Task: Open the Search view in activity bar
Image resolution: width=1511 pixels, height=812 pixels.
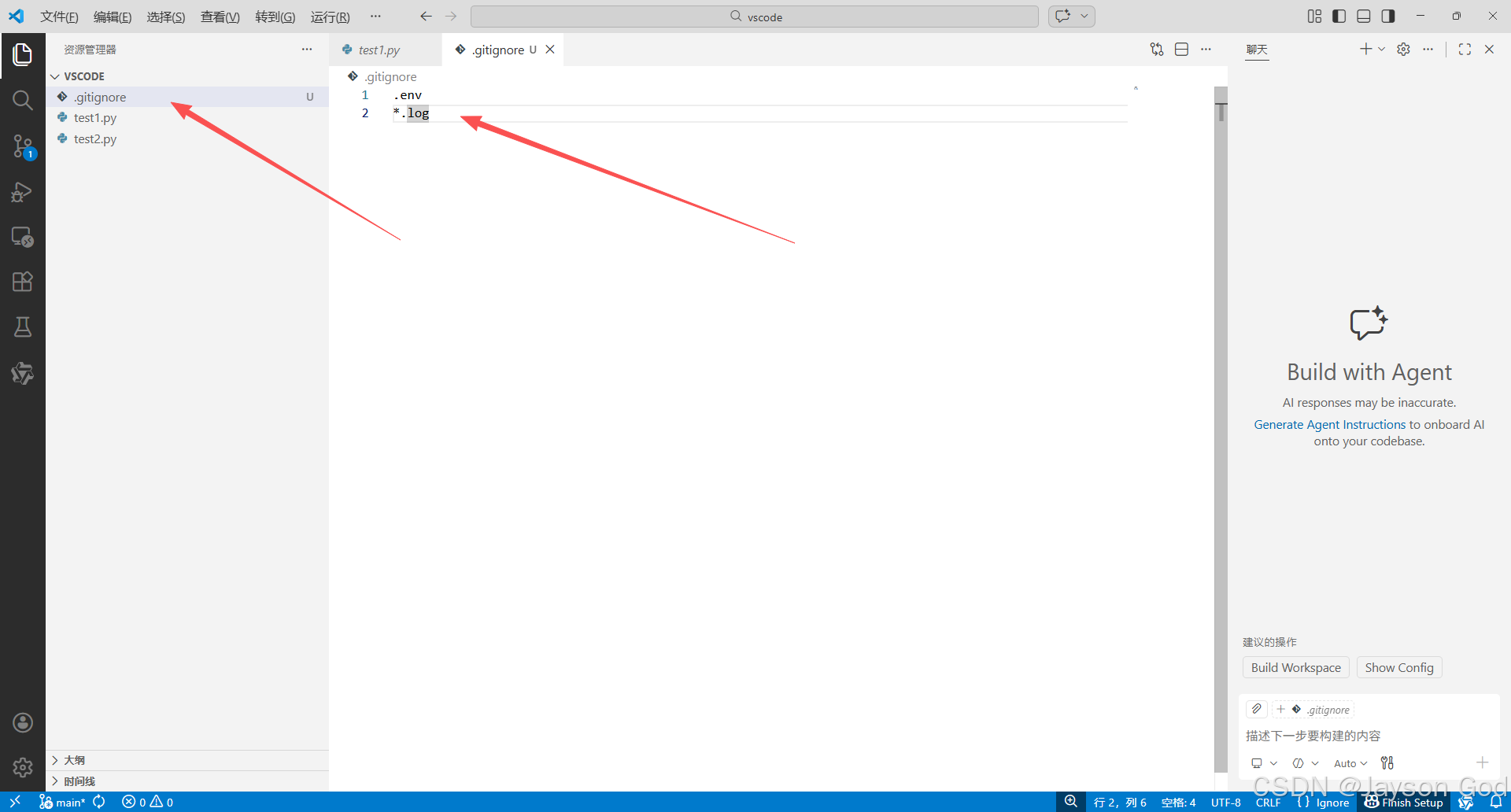Action: click(x=23, y=100)
